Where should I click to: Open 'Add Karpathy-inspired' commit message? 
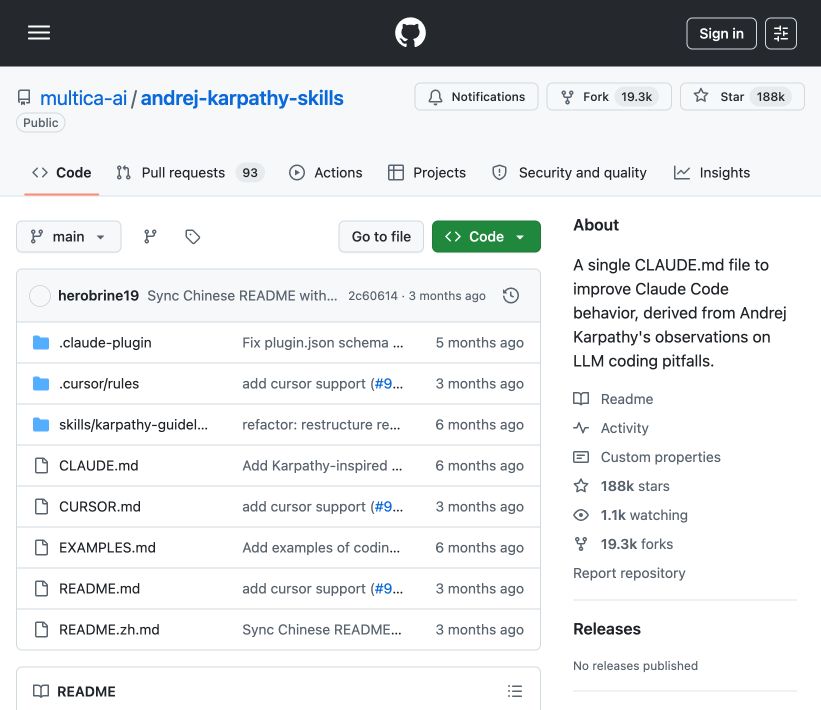click(322, 465)
